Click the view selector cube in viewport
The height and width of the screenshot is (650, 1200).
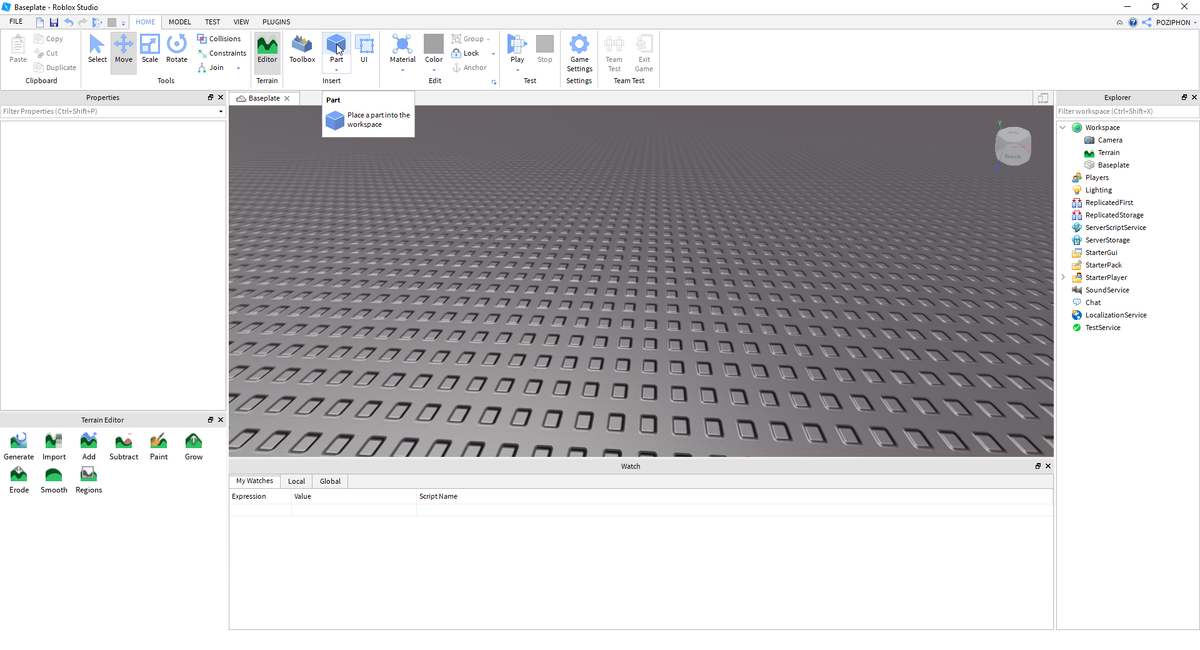coord(1012,147)
